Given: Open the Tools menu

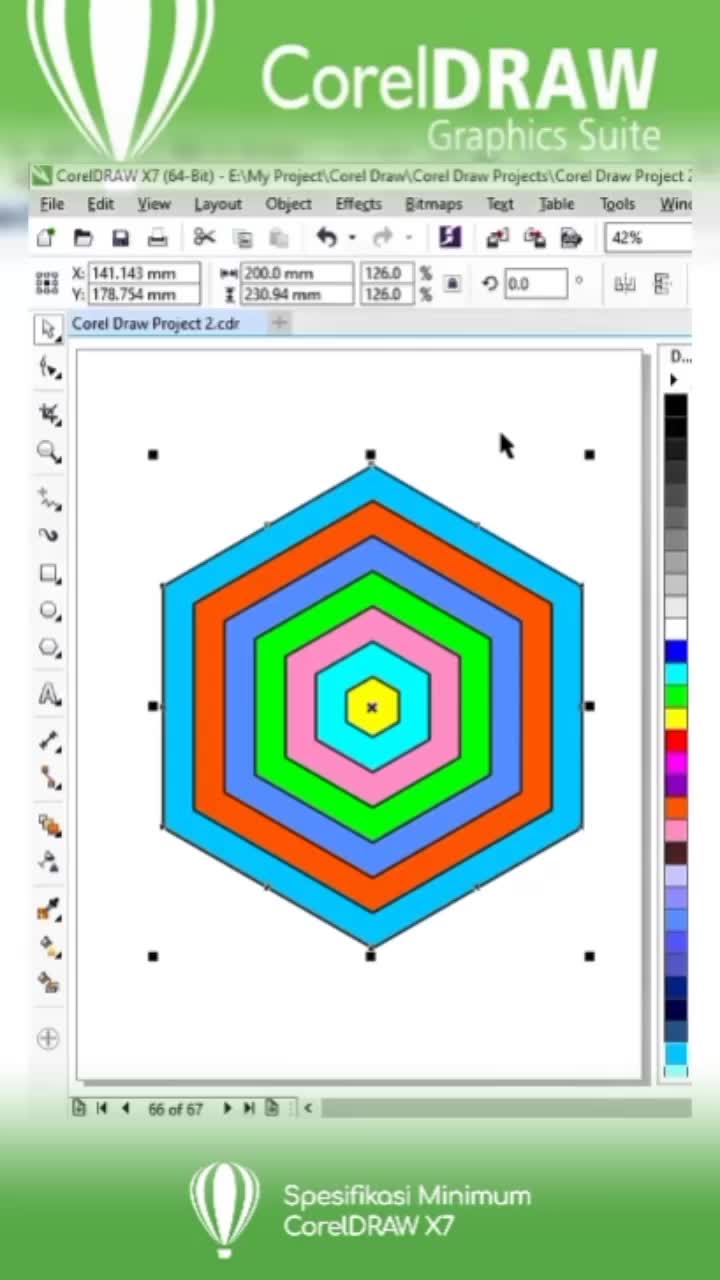Looking at the screenshot, I should (617, 204).
